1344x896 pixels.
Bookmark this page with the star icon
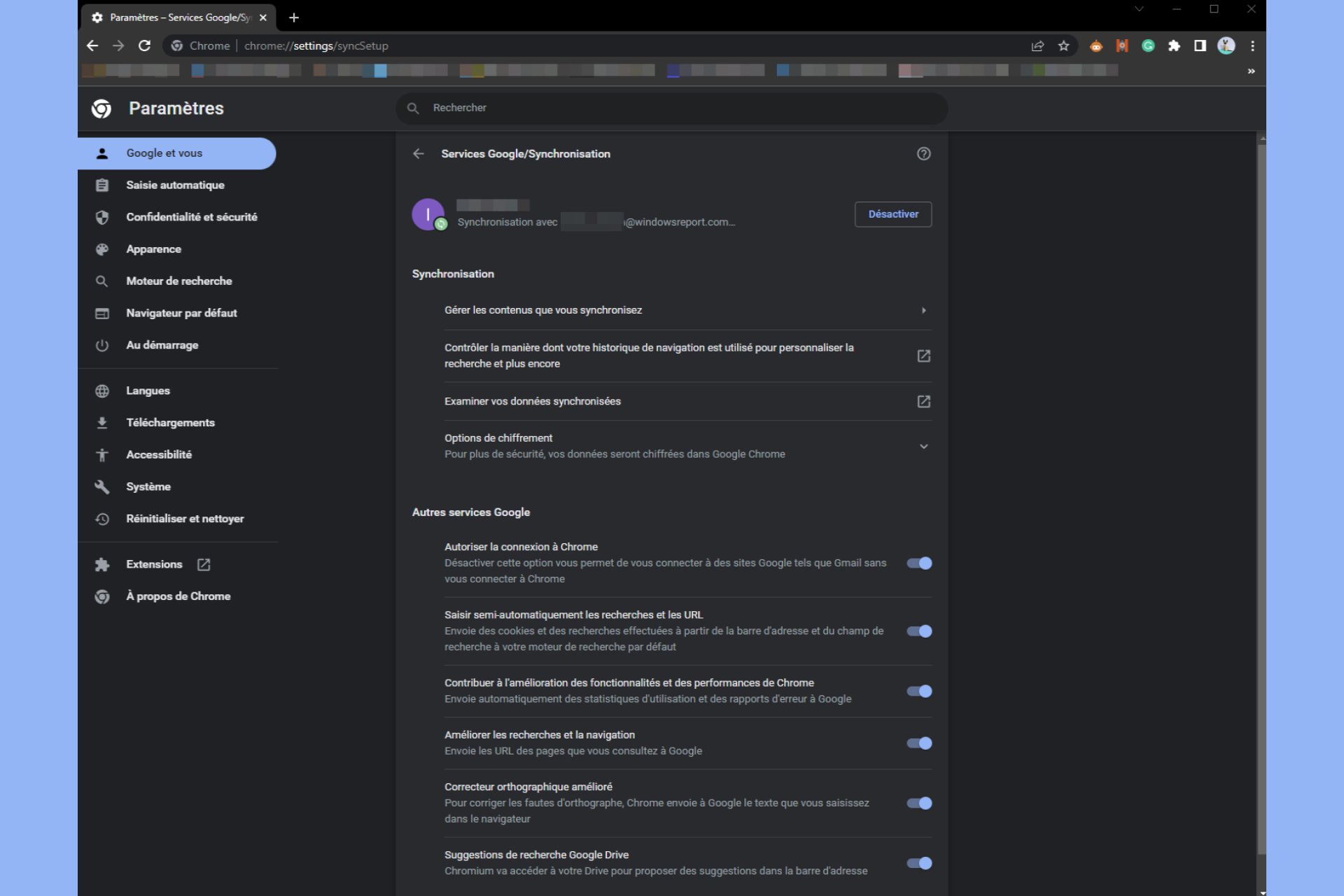pos(1063,45)
